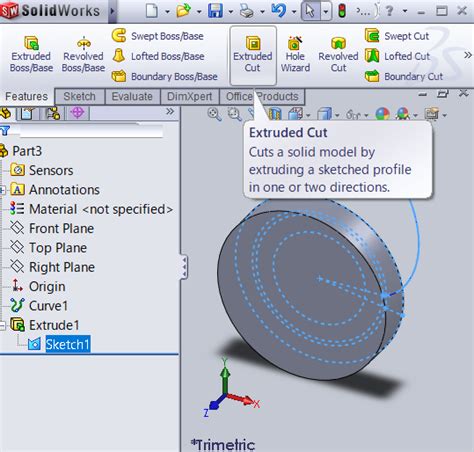Click the rebuild traffic light icon
The image size is (474, 452).
(342, 11)
